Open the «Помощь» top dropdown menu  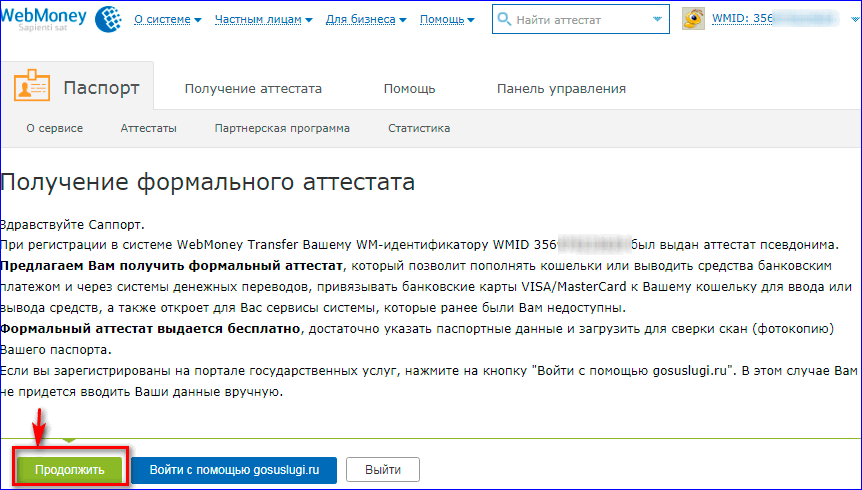tap(447, 20)
